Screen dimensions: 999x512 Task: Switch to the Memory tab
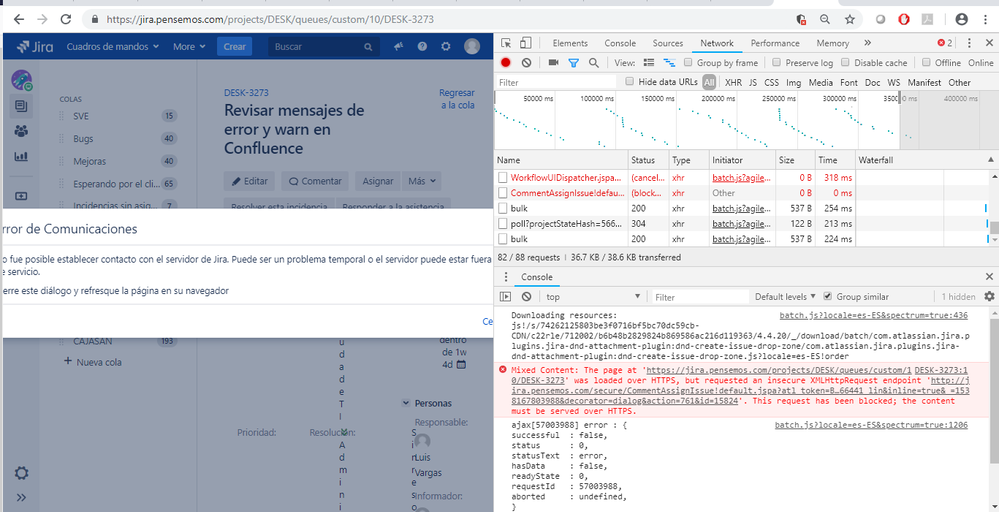coord(833,43)
